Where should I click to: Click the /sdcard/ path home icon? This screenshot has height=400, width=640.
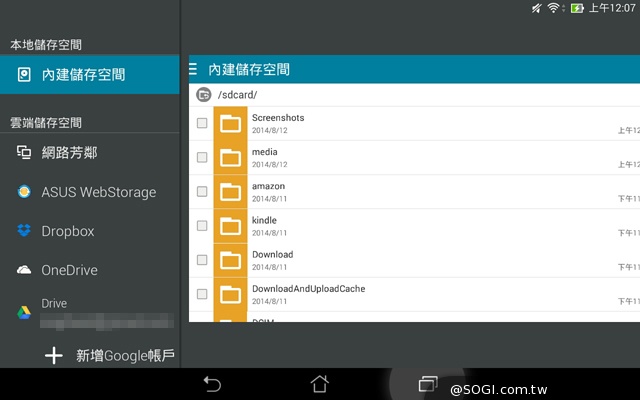click(203, 95)
